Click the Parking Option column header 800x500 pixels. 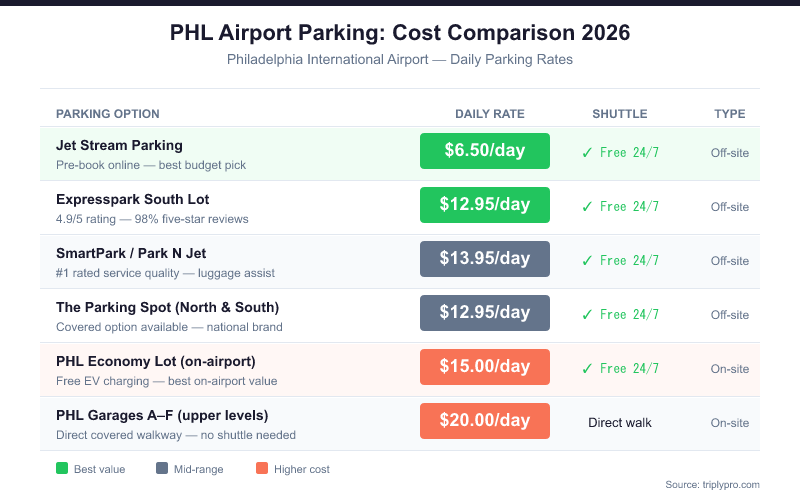click(x=108, y=114)
